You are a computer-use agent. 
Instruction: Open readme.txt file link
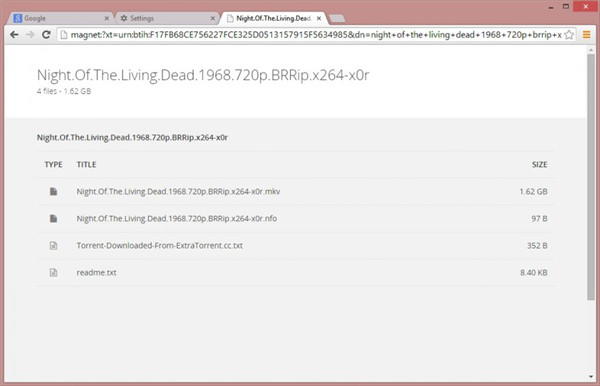click(96, 272)
